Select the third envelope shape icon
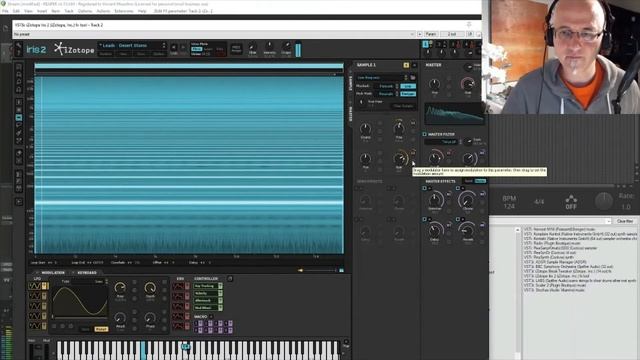This screenshot has width=640, height=360. (178, 306)
